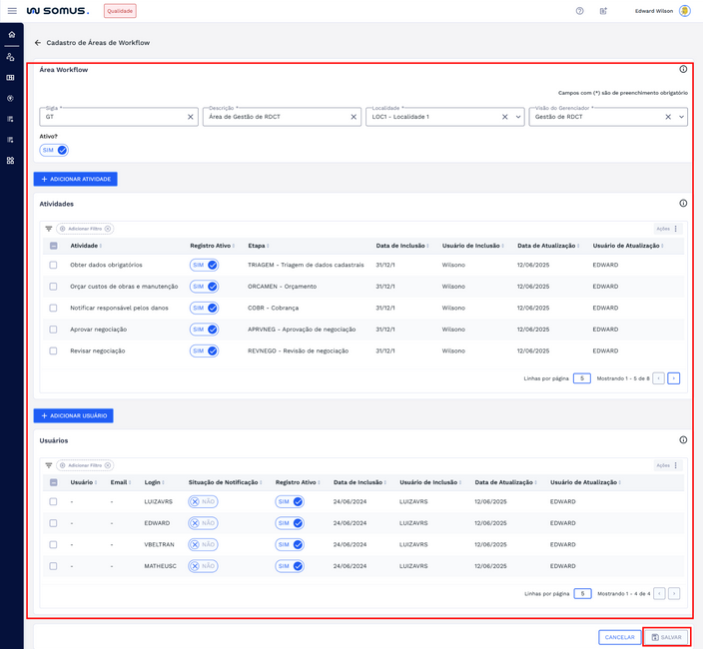This screenshot has width=703, height=649.
Task: Expand the Localidade dropdown
Action: pyautogui.click(x=517, y=117)
